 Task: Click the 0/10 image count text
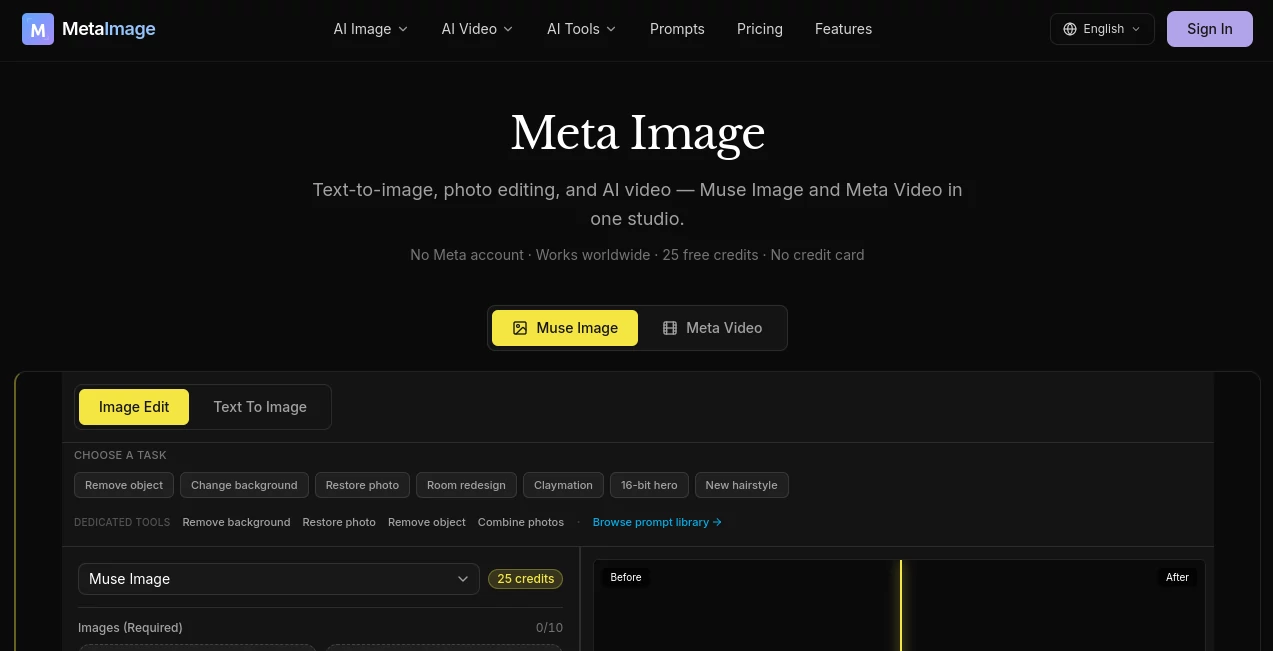(549, 628)
